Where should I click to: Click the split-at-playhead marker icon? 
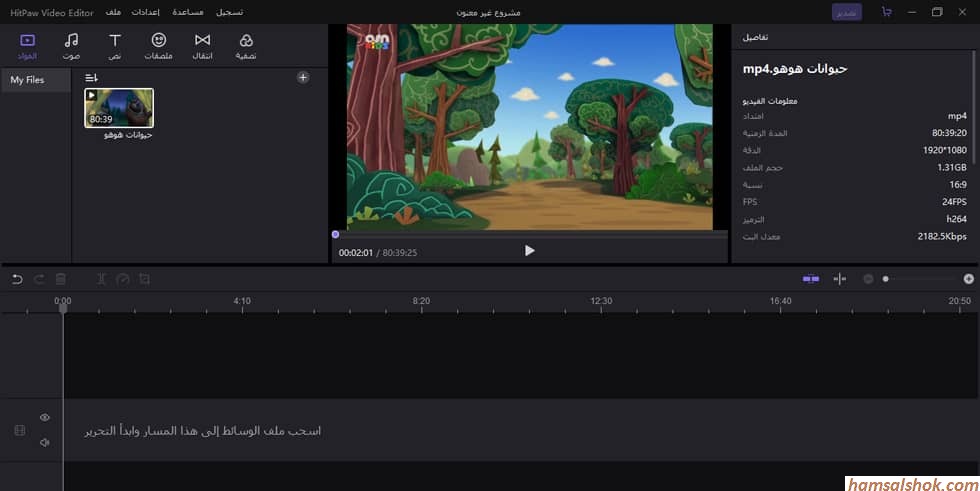[840, 279]
